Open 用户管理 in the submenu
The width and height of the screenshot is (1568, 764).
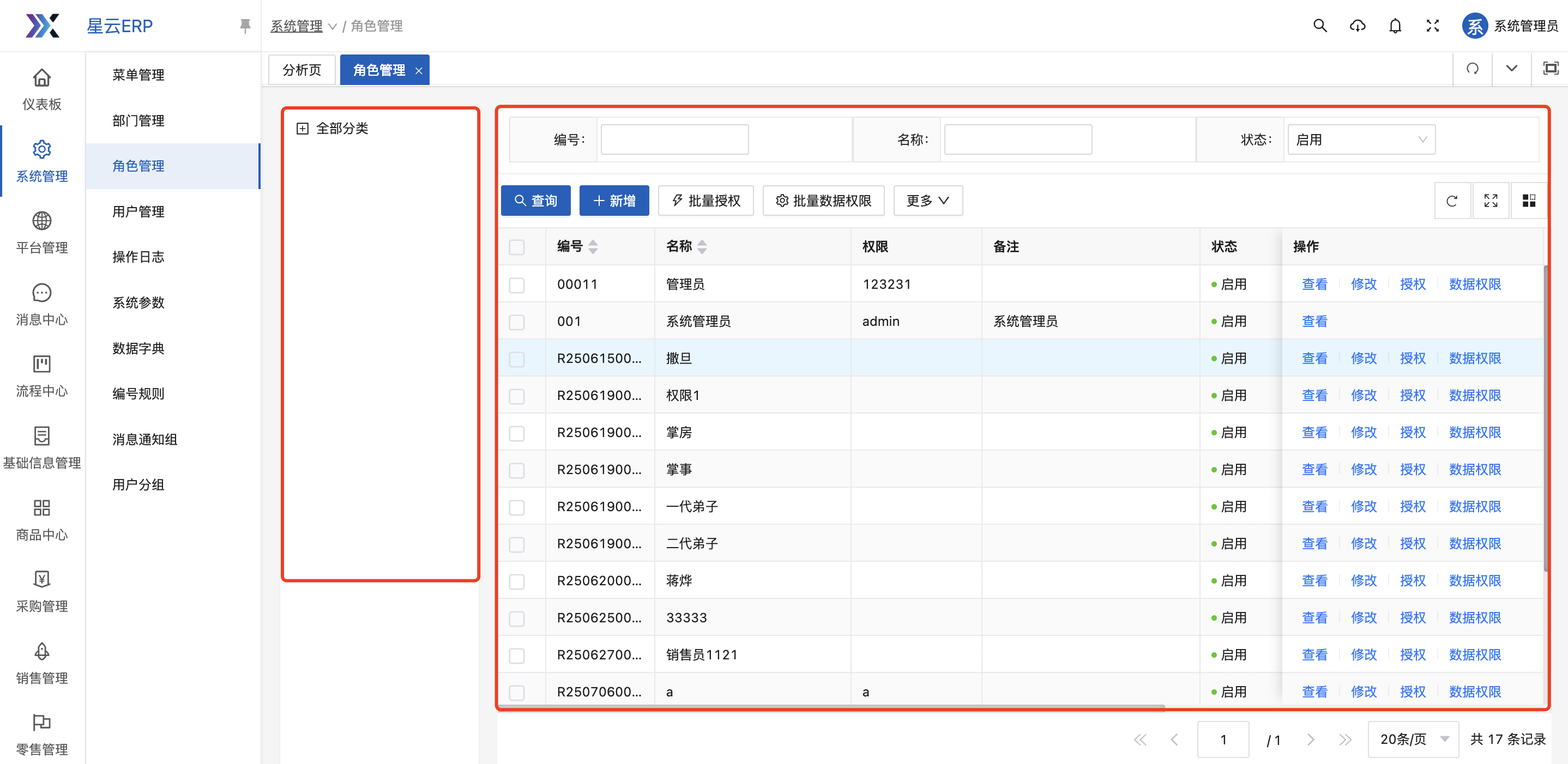[x=138, y=211]
